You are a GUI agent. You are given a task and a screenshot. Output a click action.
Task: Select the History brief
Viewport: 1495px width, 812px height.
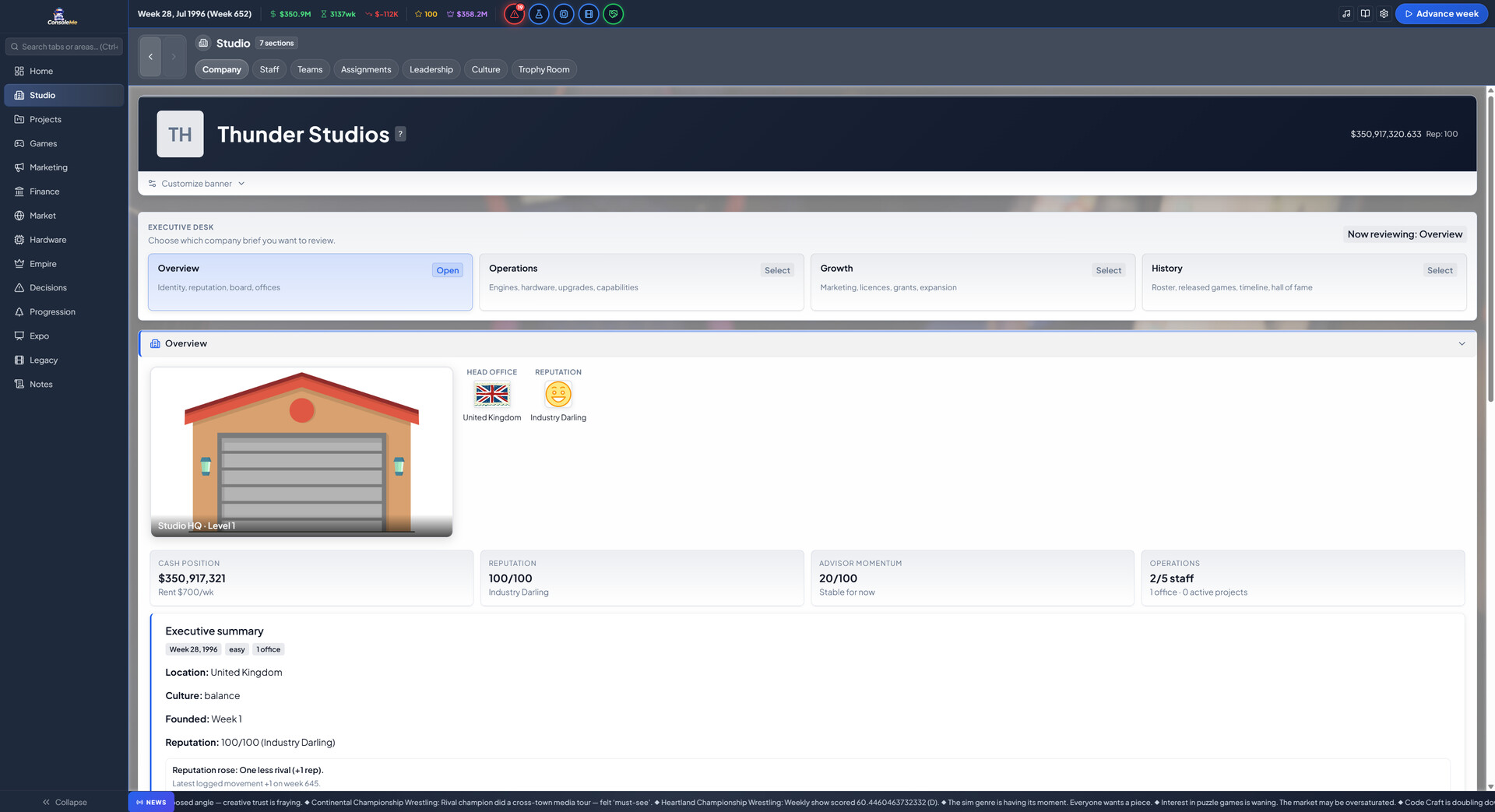[x=1304, y=282]
